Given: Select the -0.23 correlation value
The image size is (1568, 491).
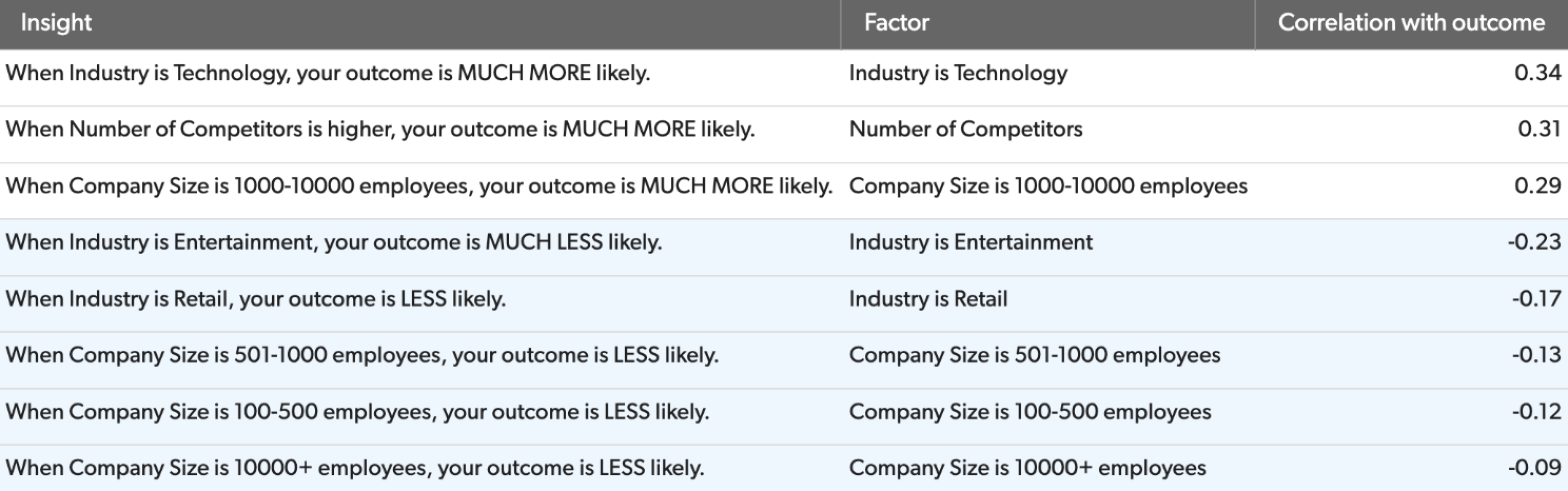Looking at the screenshot, I should coord(1535,242).
